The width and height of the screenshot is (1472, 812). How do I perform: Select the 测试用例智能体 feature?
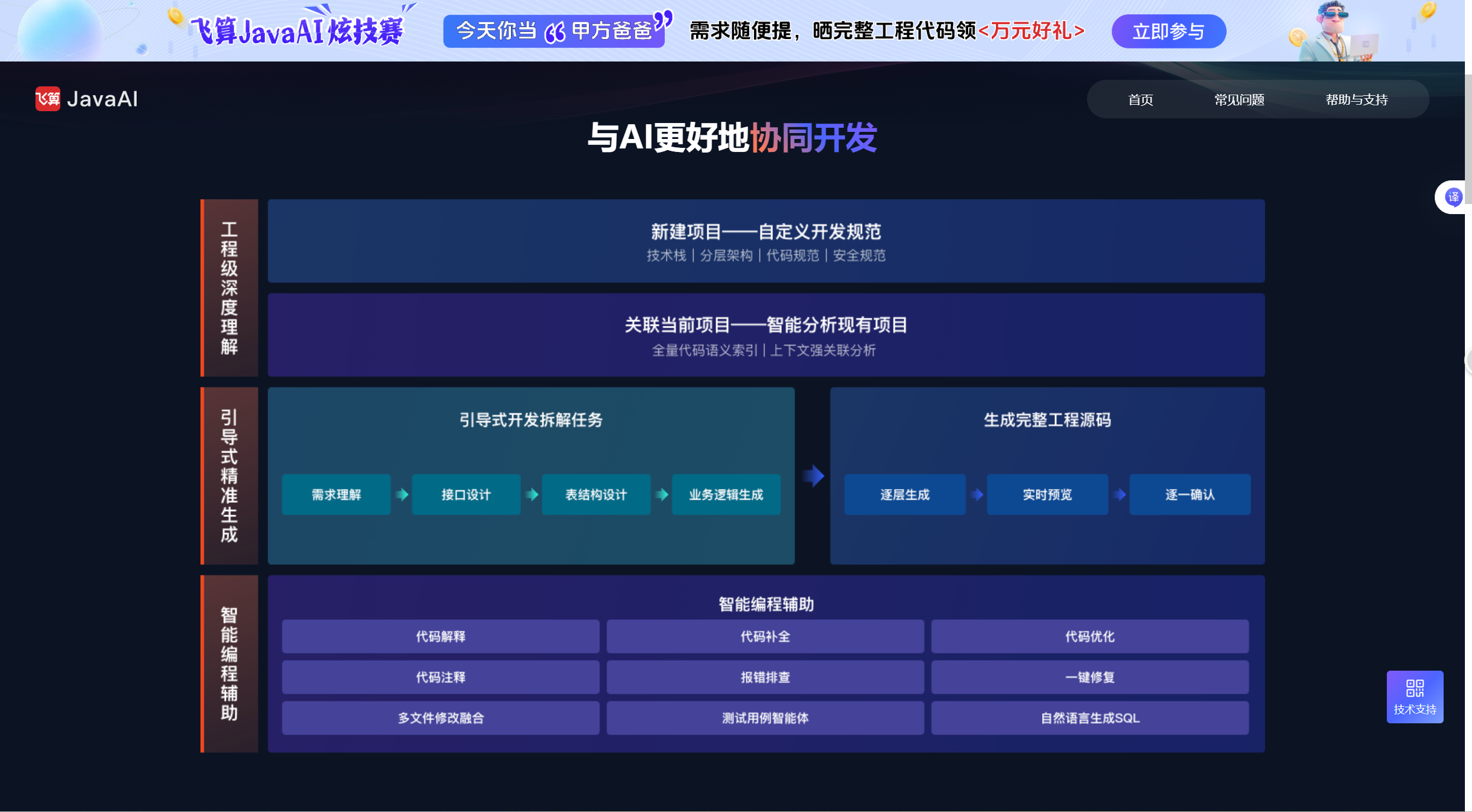[x=765, y=718]
